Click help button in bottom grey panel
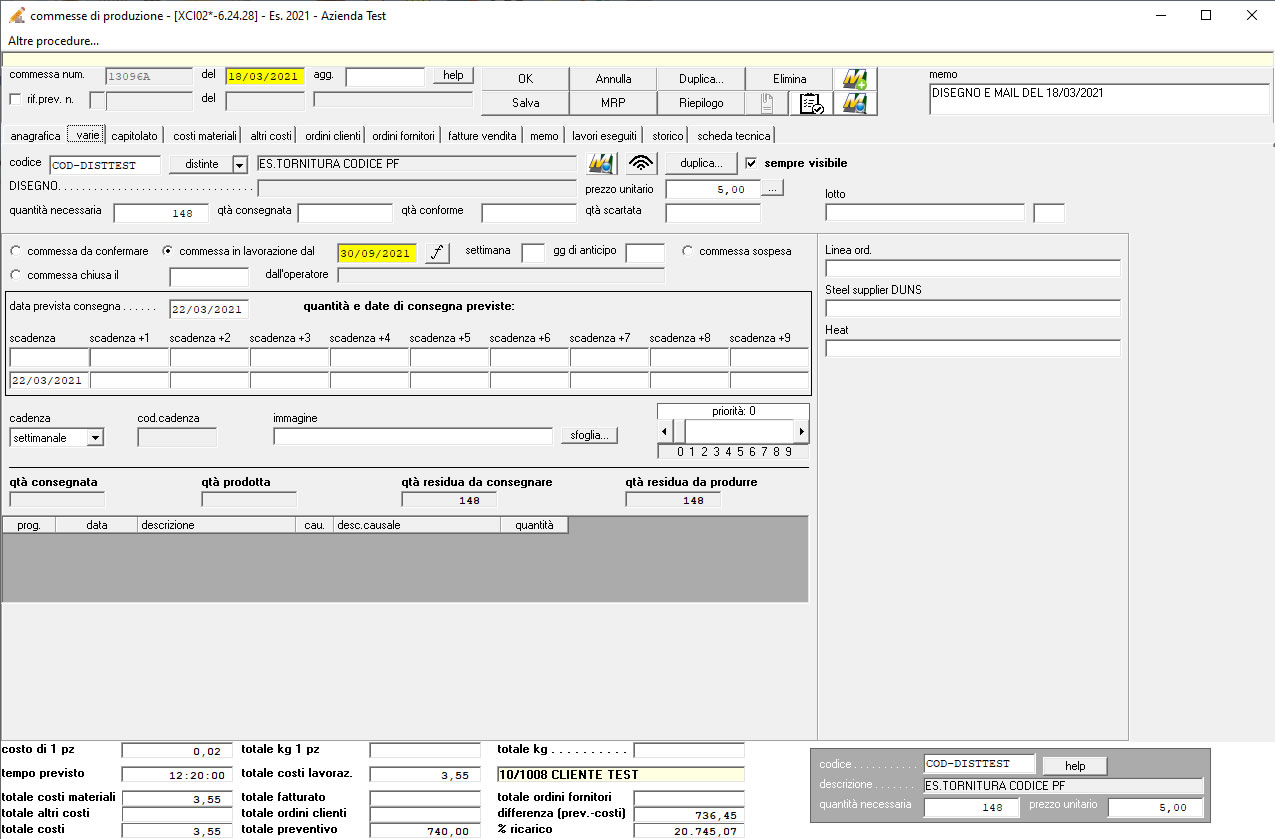The width and height of the screenshot is (1275, 839). (1074, 766)
